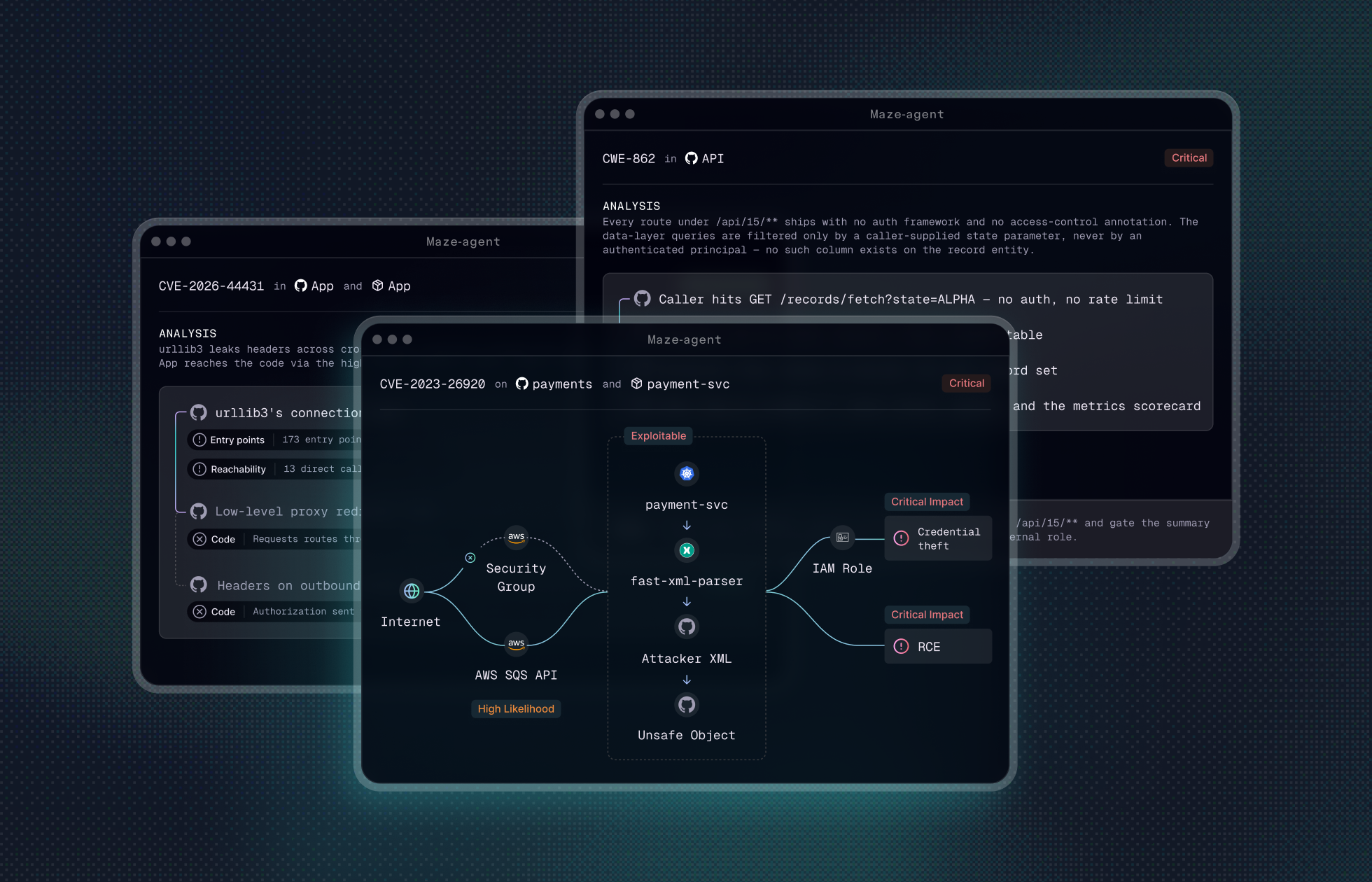Click the fast-xml-parser package icon

(687, 550)
